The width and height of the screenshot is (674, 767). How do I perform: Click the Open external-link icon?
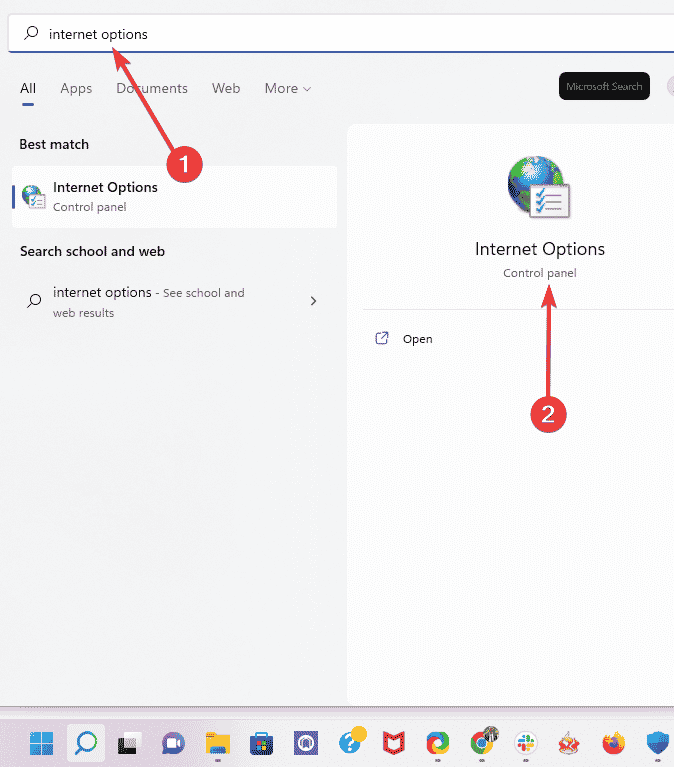(382, 338)
